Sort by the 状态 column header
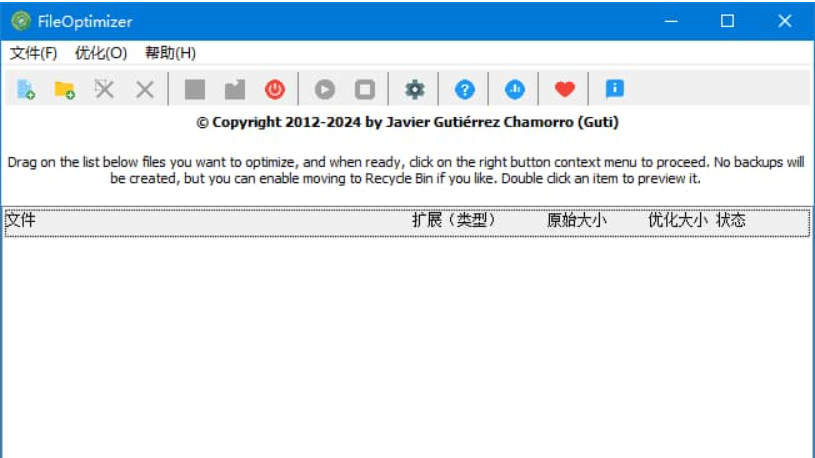815x458 pixels. point(731,220)
